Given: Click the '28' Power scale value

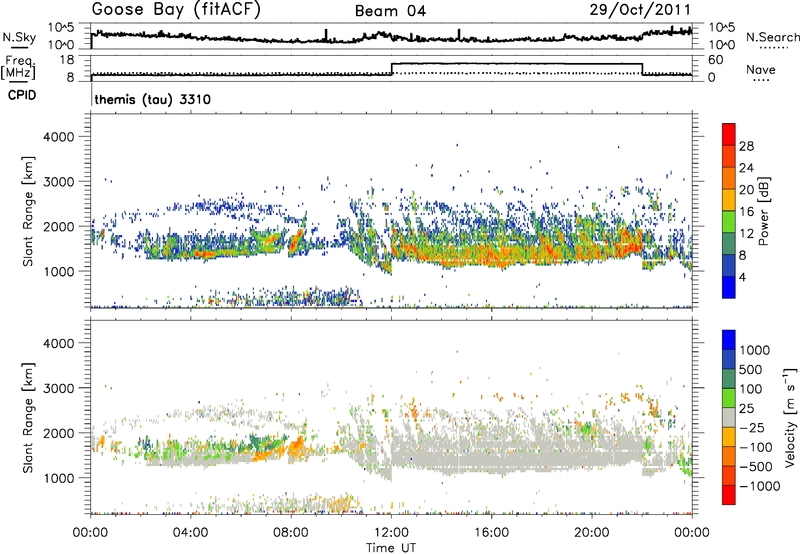Looking at the screenshot, I should 746,146.
